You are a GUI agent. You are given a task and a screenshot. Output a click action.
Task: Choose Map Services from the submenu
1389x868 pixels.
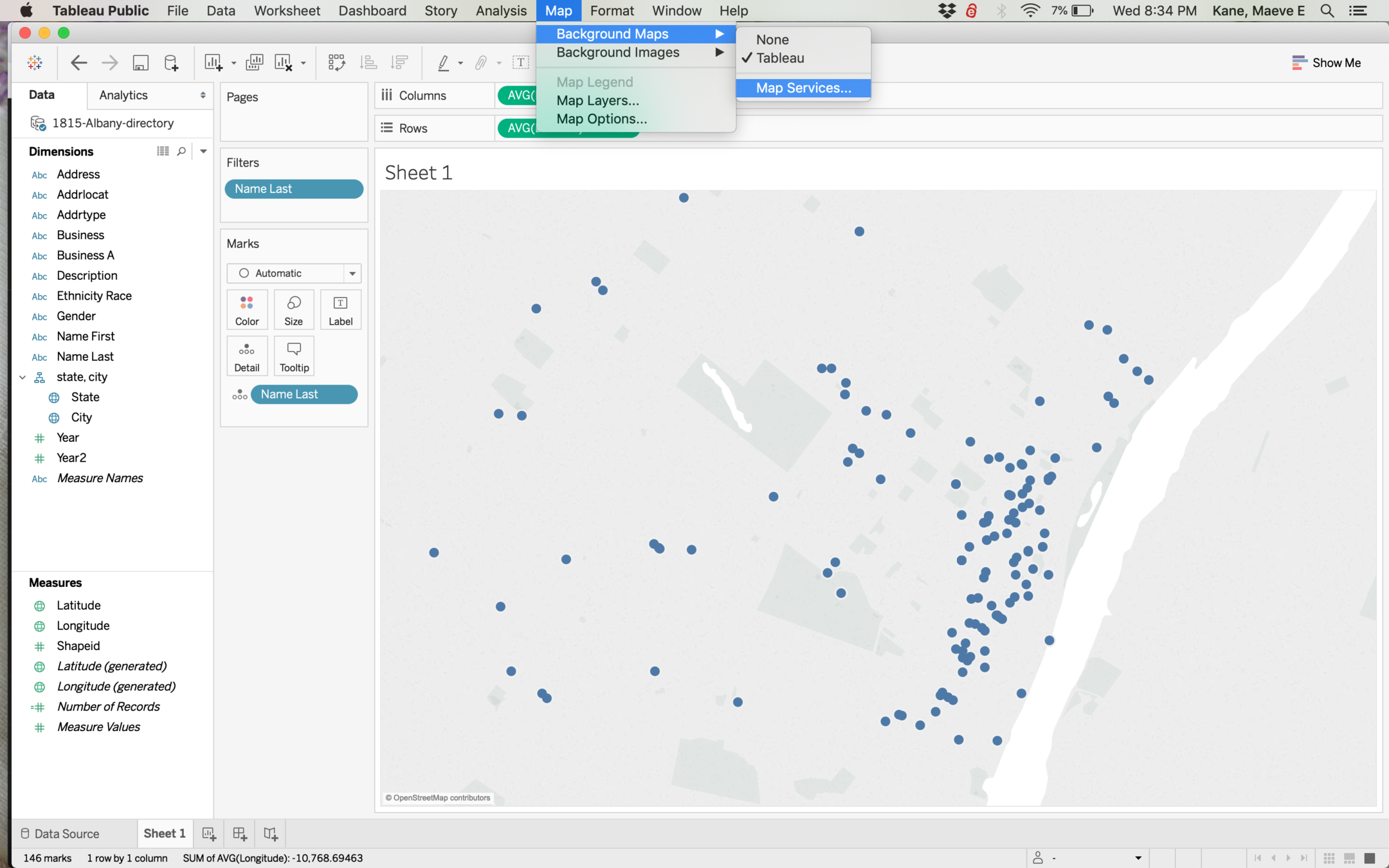[803, 88]
